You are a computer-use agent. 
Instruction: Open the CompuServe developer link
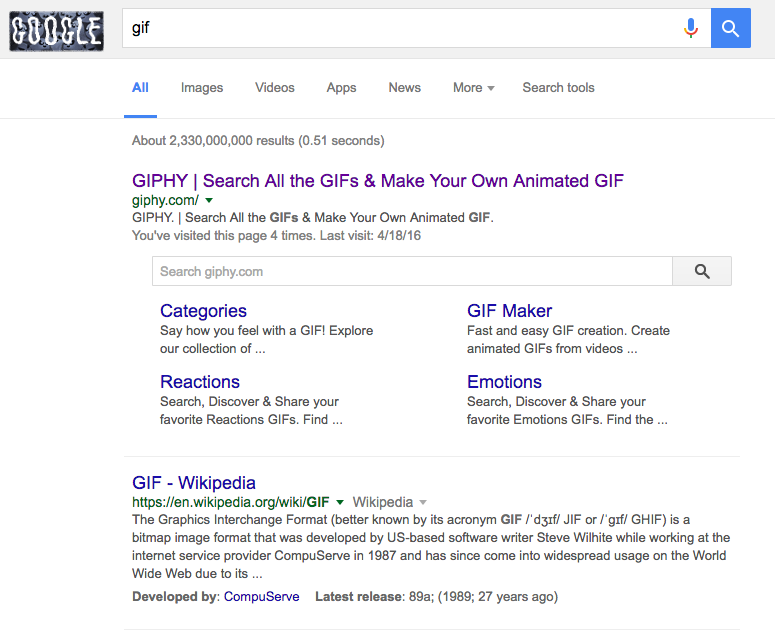pos(261,596)
